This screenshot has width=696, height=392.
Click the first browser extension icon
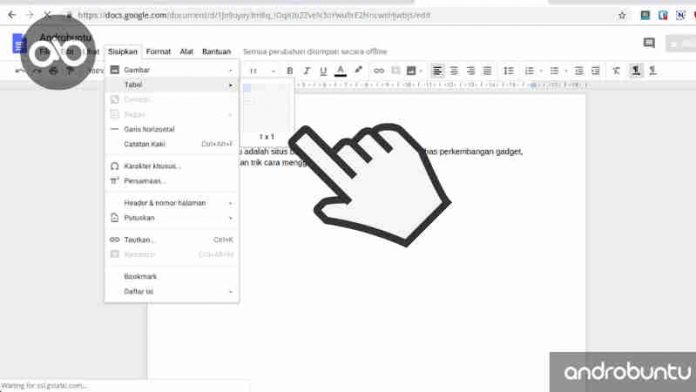pyautogui.click(x=645, y=16)
